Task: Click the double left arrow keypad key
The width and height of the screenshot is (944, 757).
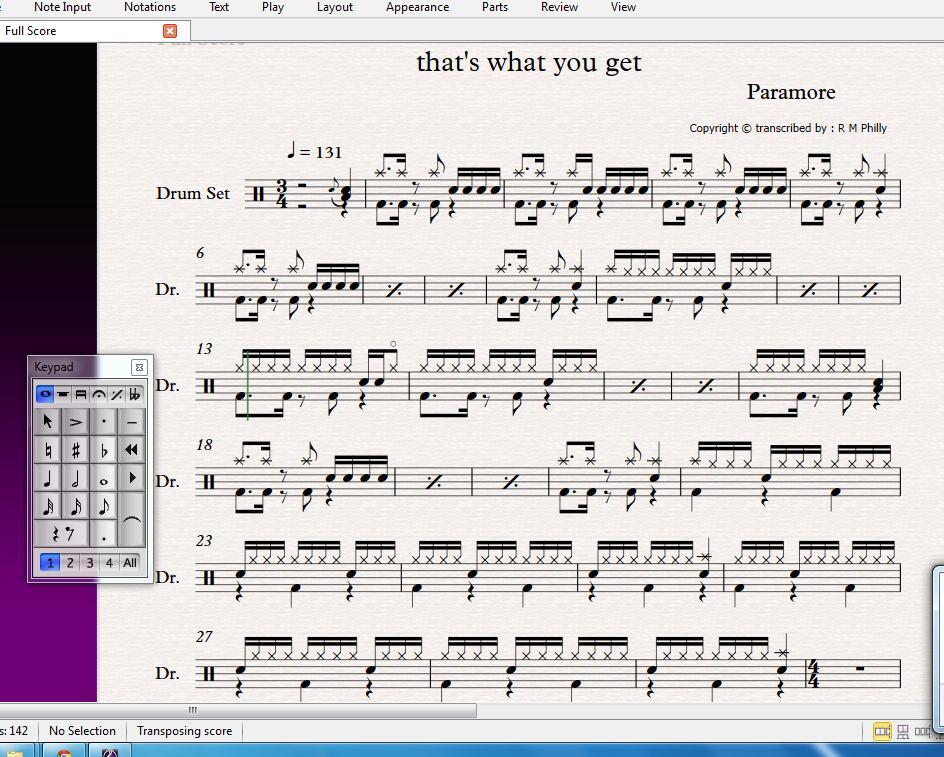Action: 131,450
